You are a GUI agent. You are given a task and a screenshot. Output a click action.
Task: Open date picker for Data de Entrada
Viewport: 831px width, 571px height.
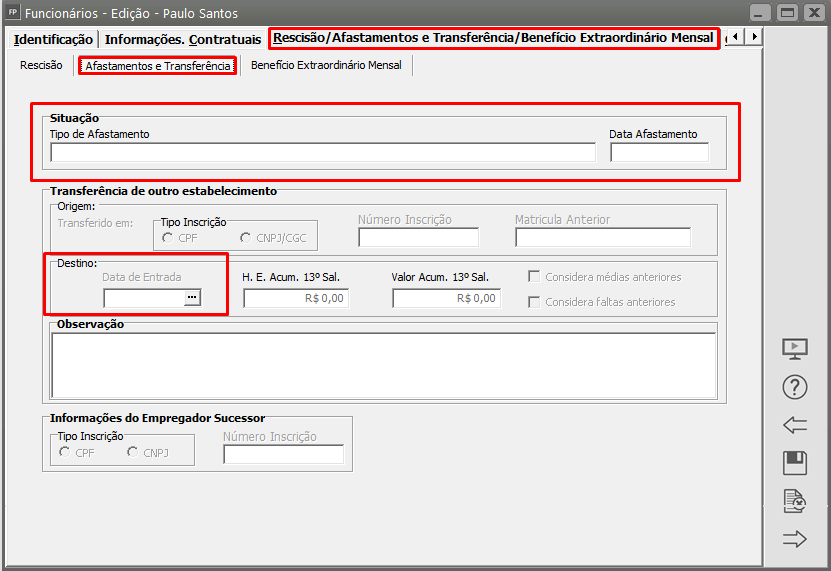pos(192,298)
